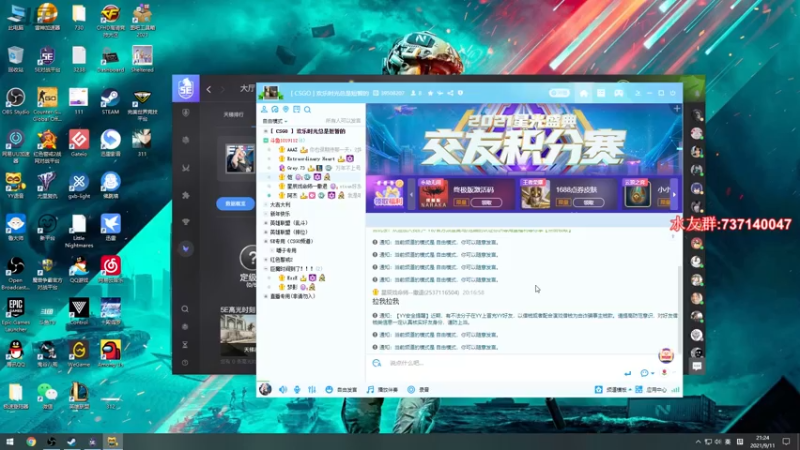Image resolution: width=800 pixels, height=450 pixels.
Task: Open the WeGame desktop shortcut
Action: (79, 354)
